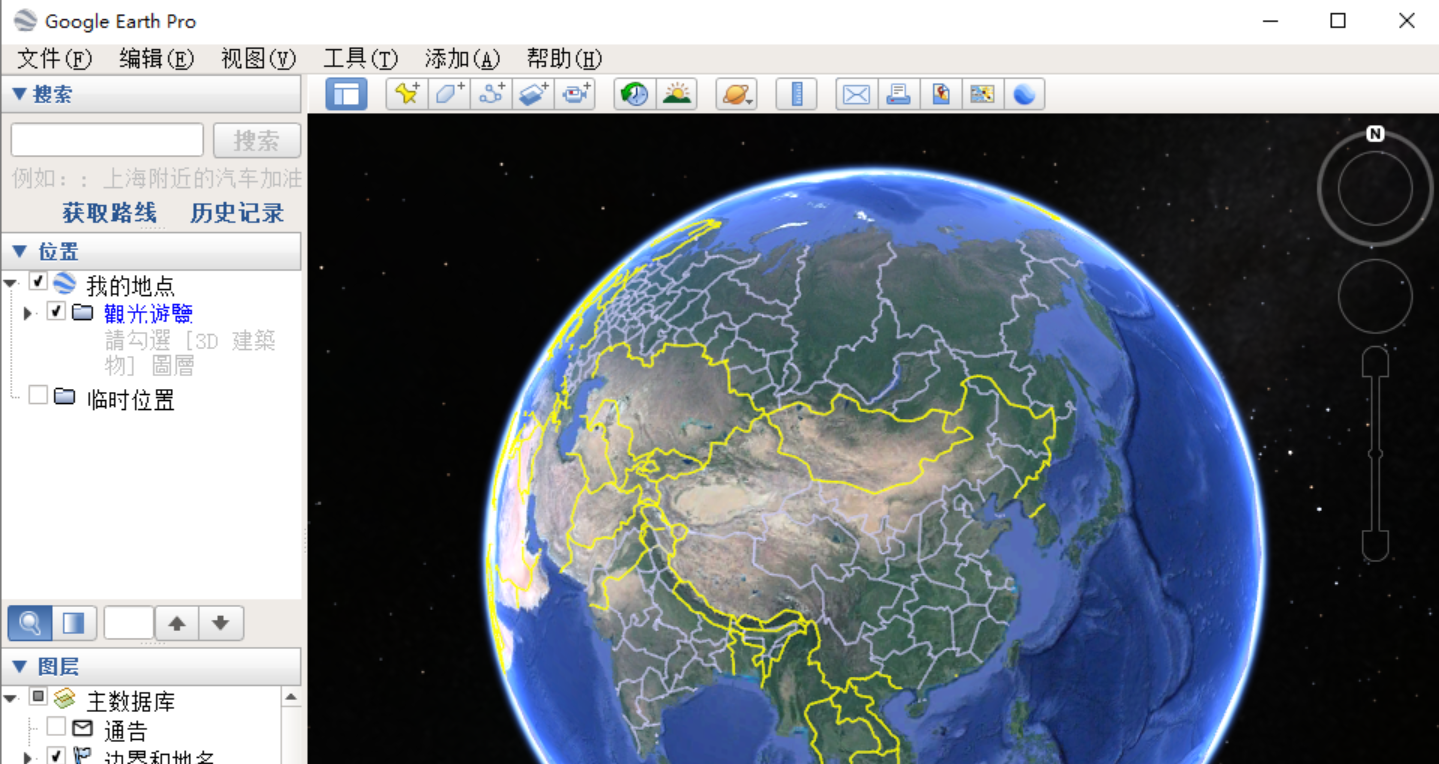This screenshot has height=764, width=1439.
Task: Click the move joystick circle
Action: [x=1375, y=296]
